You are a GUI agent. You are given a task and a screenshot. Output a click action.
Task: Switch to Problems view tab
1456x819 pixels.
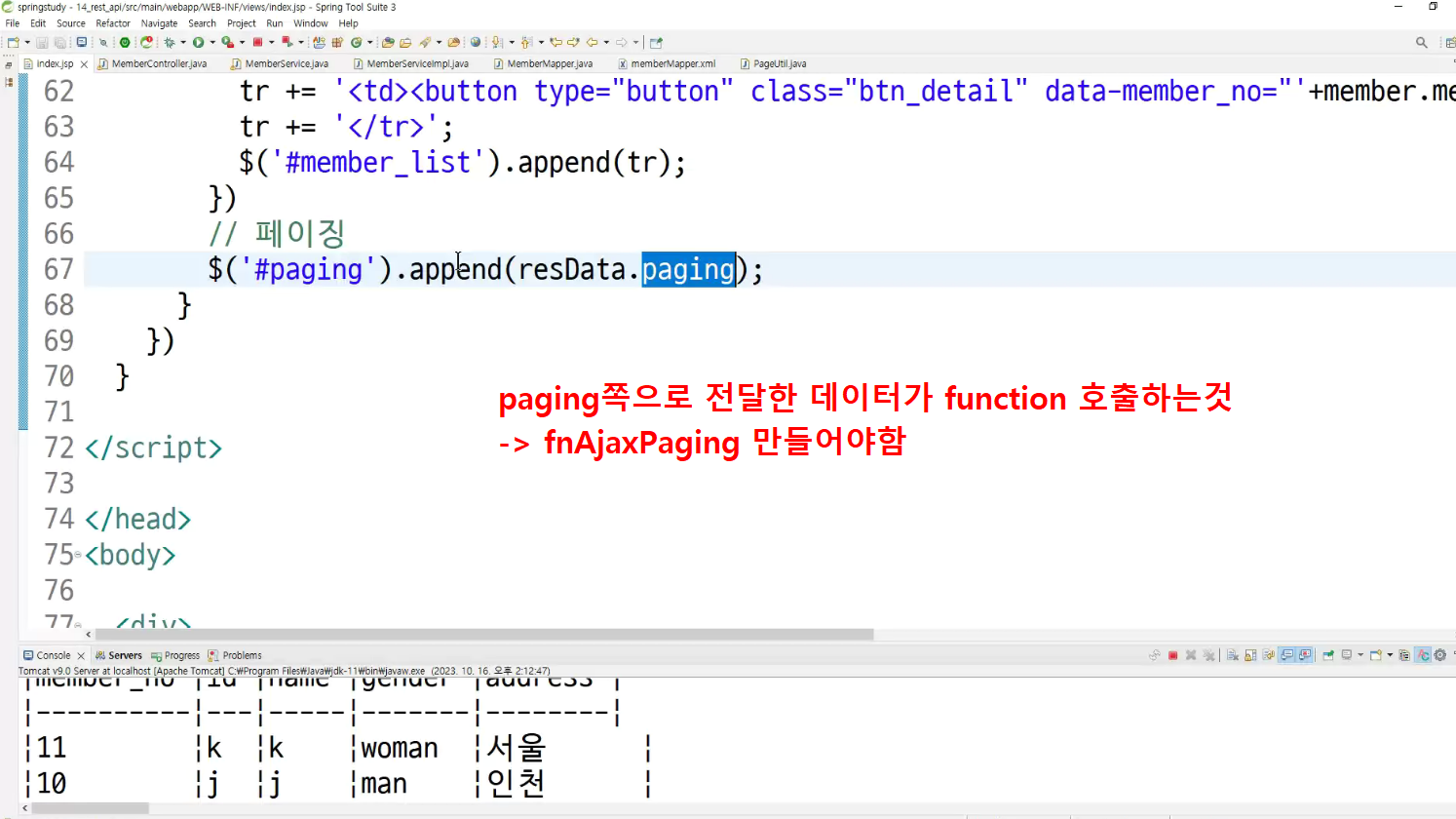235,655
